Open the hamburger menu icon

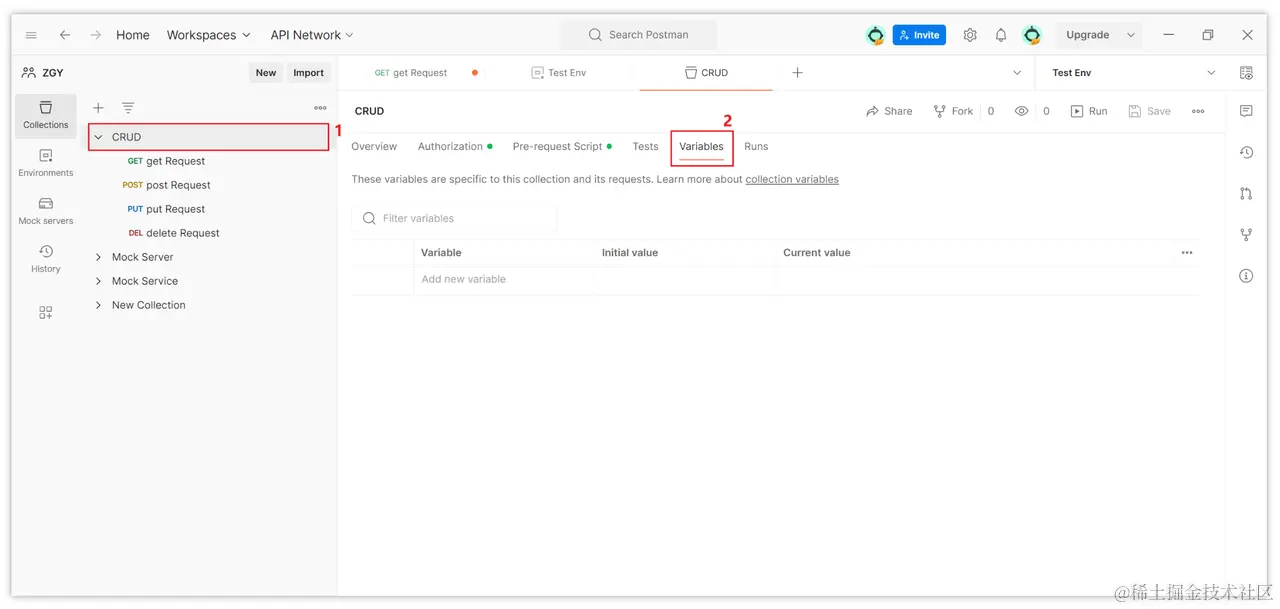click(x=31, y=35)
